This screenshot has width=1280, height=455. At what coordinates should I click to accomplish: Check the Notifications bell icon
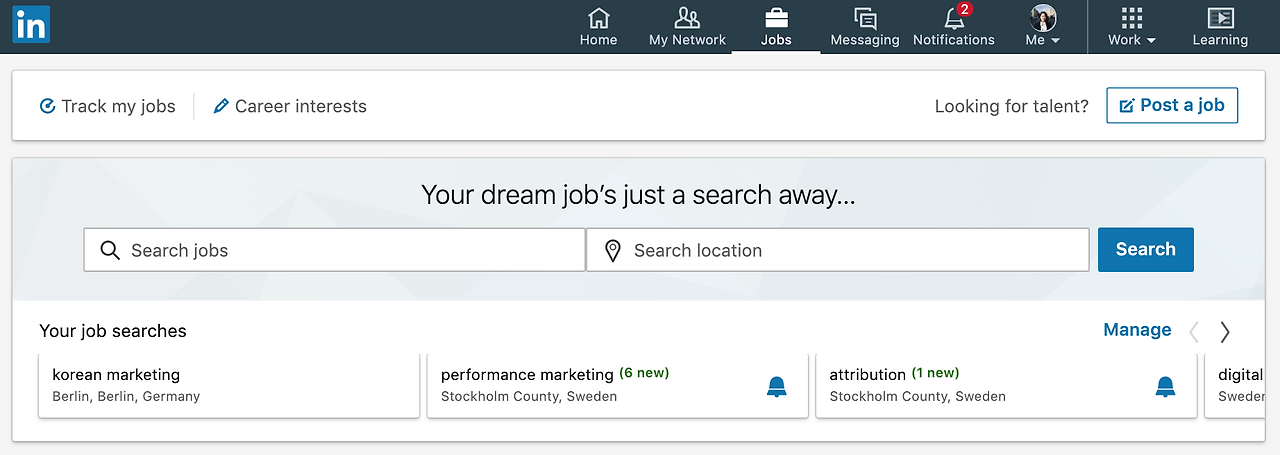pos(954,18)
